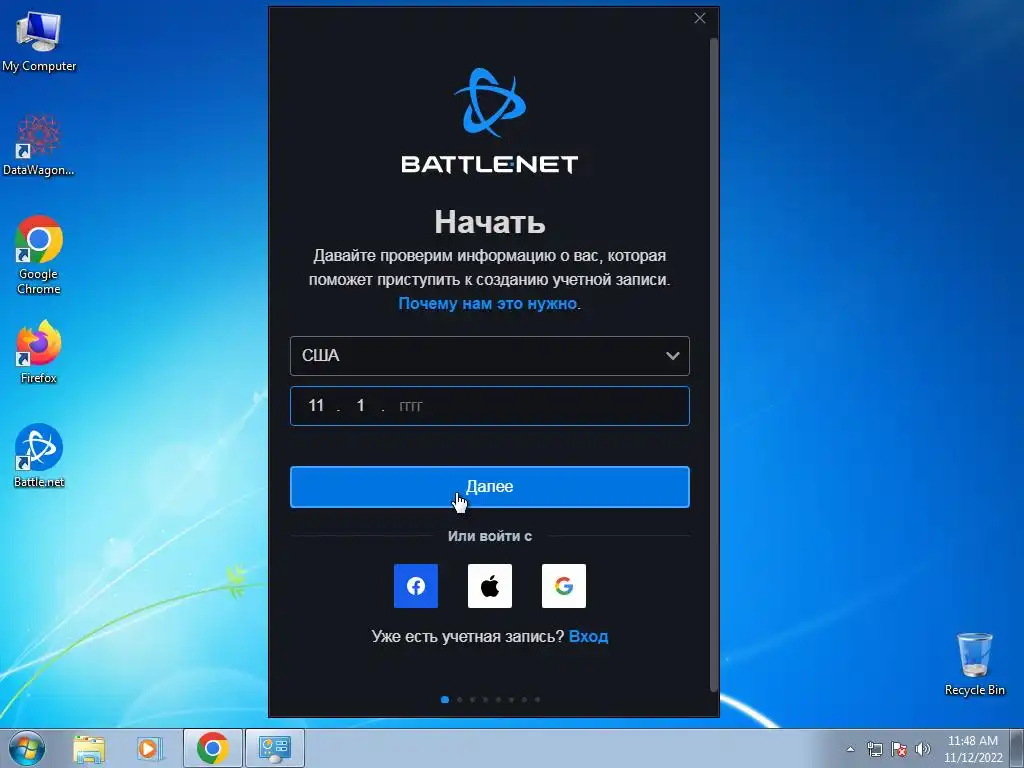
Task: Show hidden system tray icons
Action: coord(850,749)
